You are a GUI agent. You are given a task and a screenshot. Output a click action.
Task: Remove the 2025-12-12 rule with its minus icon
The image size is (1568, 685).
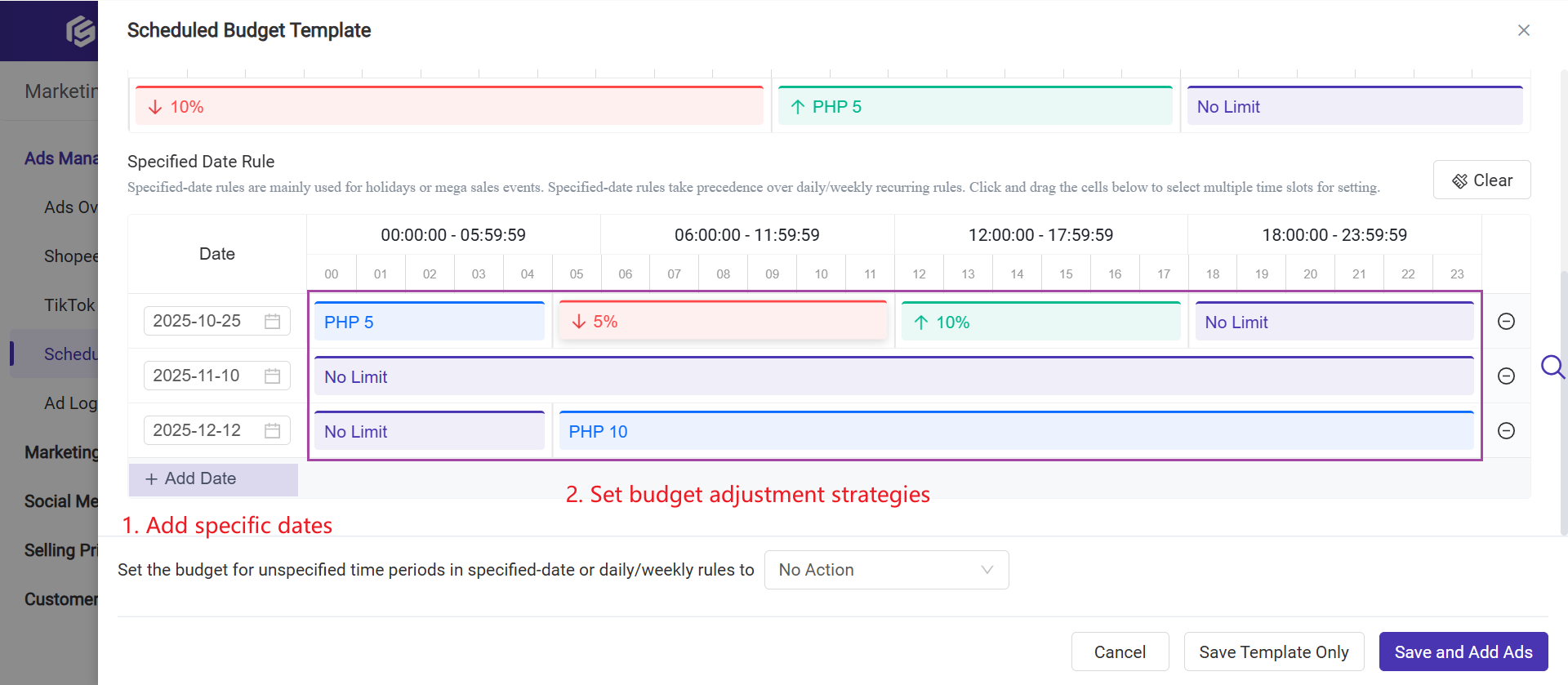coord(1507,430)
